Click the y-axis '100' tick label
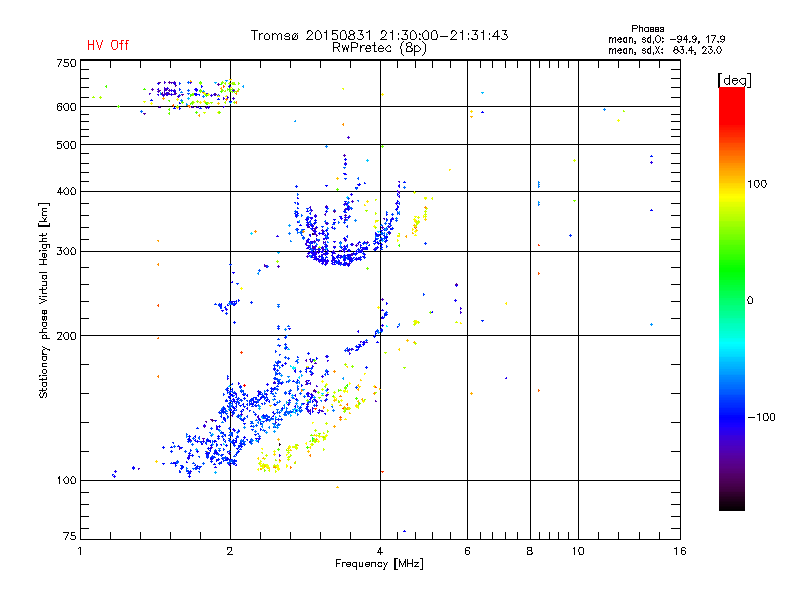The height and width of the screenshot is (600, 800). pyautogui.click(x=66, y=481)
